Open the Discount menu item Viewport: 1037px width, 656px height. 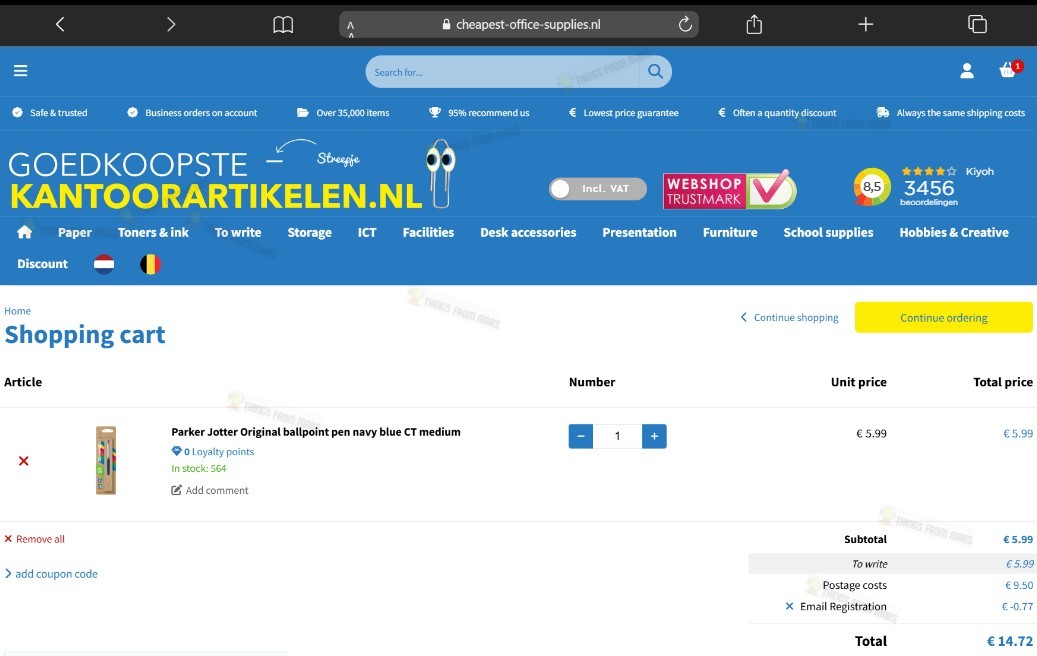42,264
